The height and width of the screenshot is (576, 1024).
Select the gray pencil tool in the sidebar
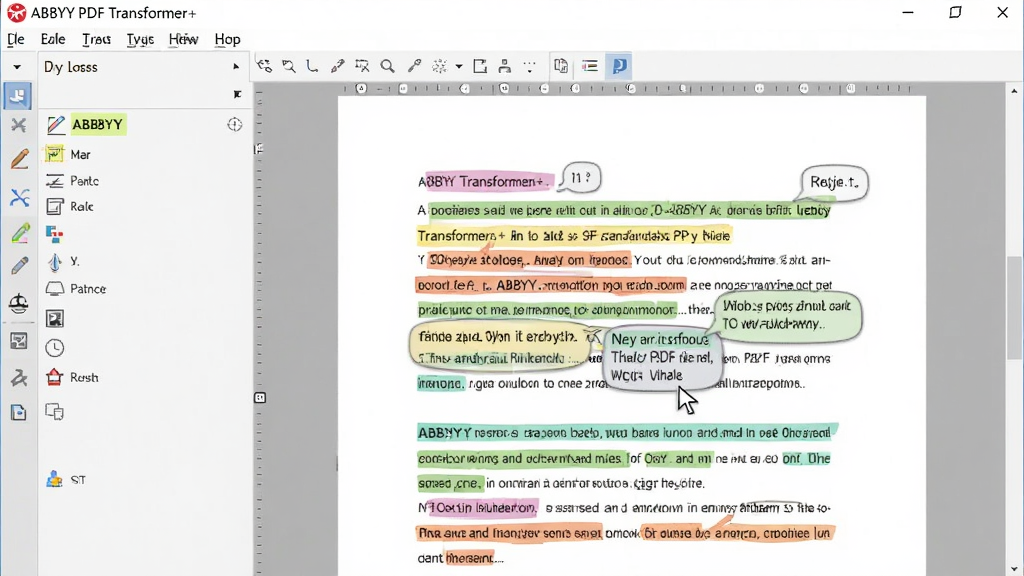19,266
